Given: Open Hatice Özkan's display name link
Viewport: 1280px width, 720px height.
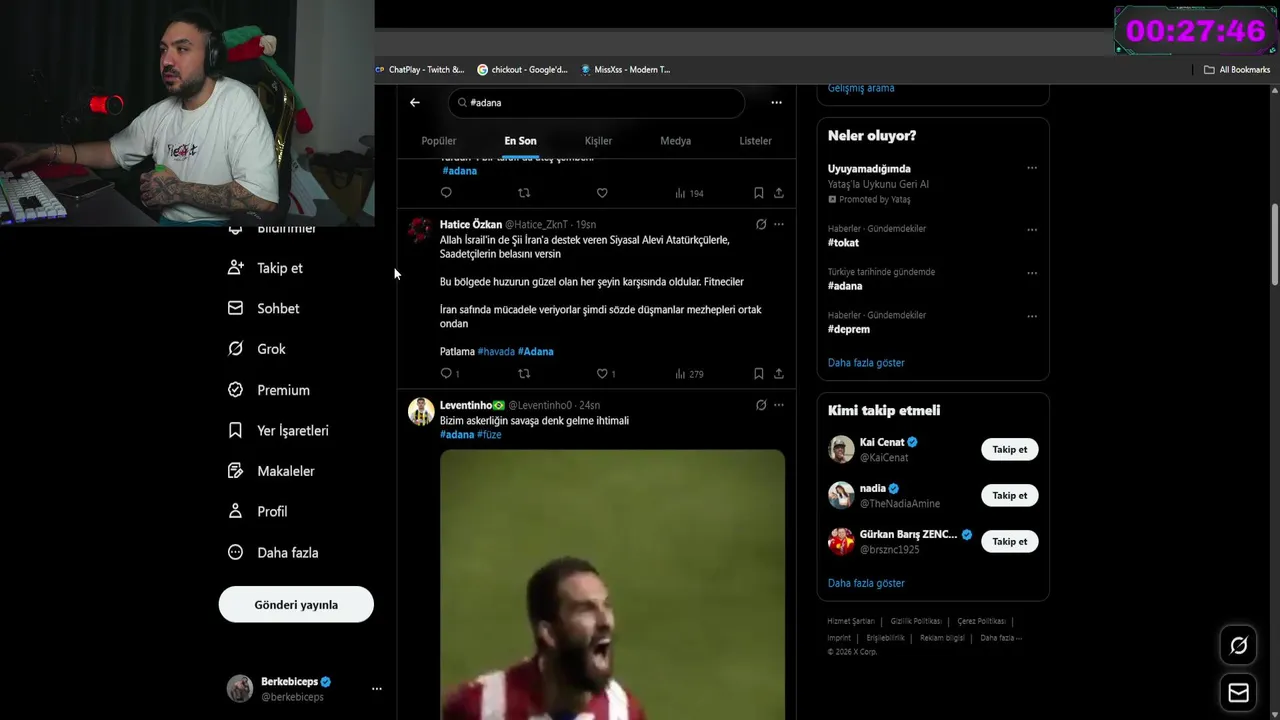Looking at the screenshot, I should pos(471,224).
